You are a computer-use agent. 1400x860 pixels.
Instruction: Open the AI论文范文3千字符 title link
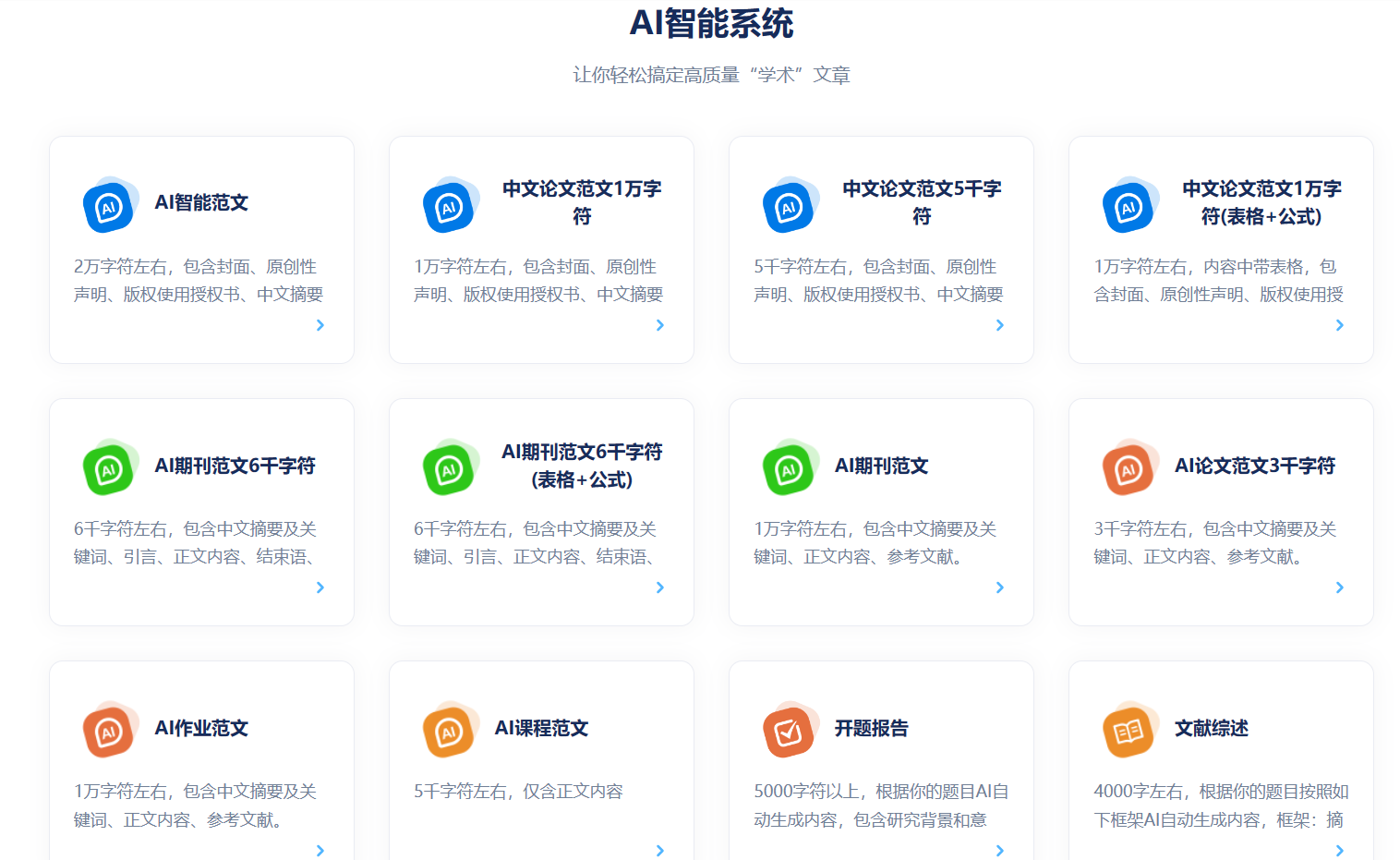[x=1254, y=466]
